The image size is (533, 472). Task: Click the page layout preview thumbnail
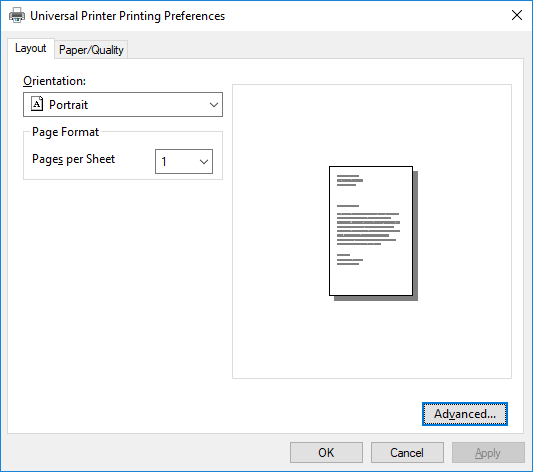(x=373, y=233)
